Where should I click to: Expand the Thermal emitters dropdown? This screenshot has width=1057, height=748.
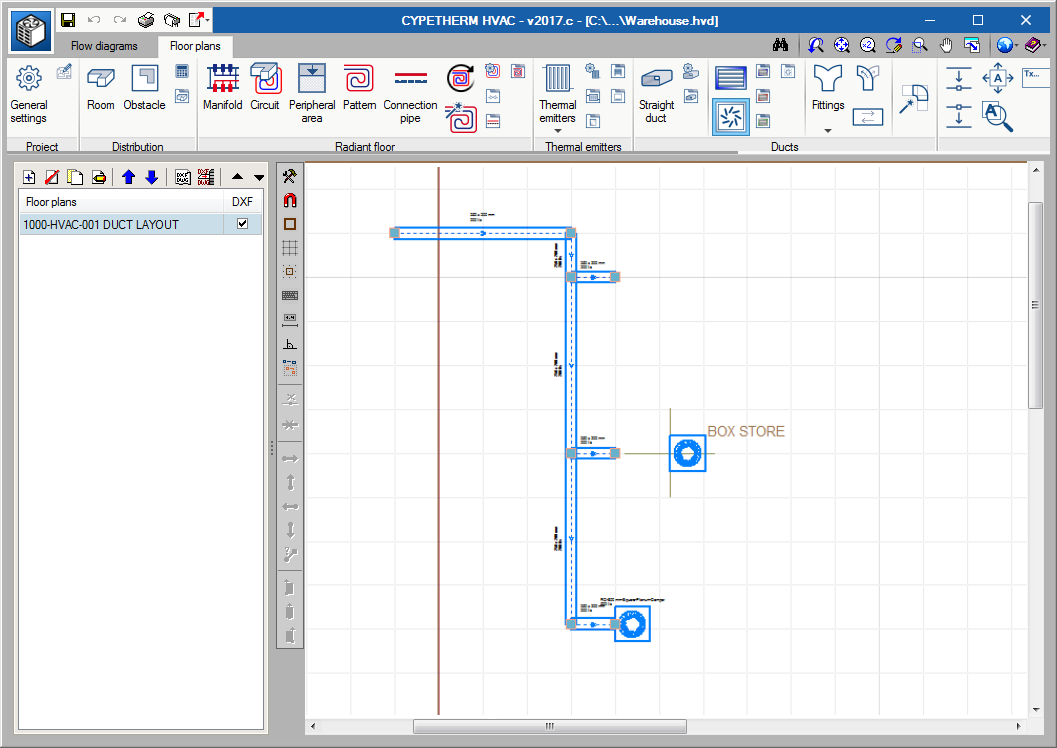(557, 131)
